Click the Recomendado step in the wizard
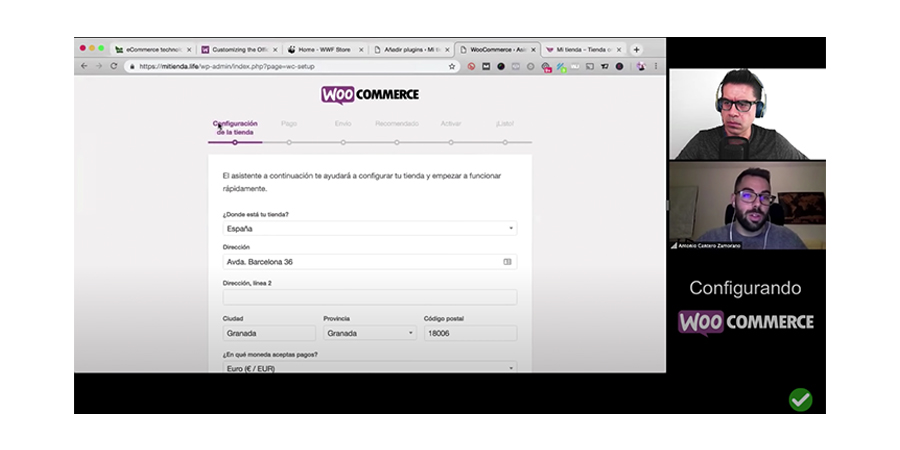 pos(397,123)
